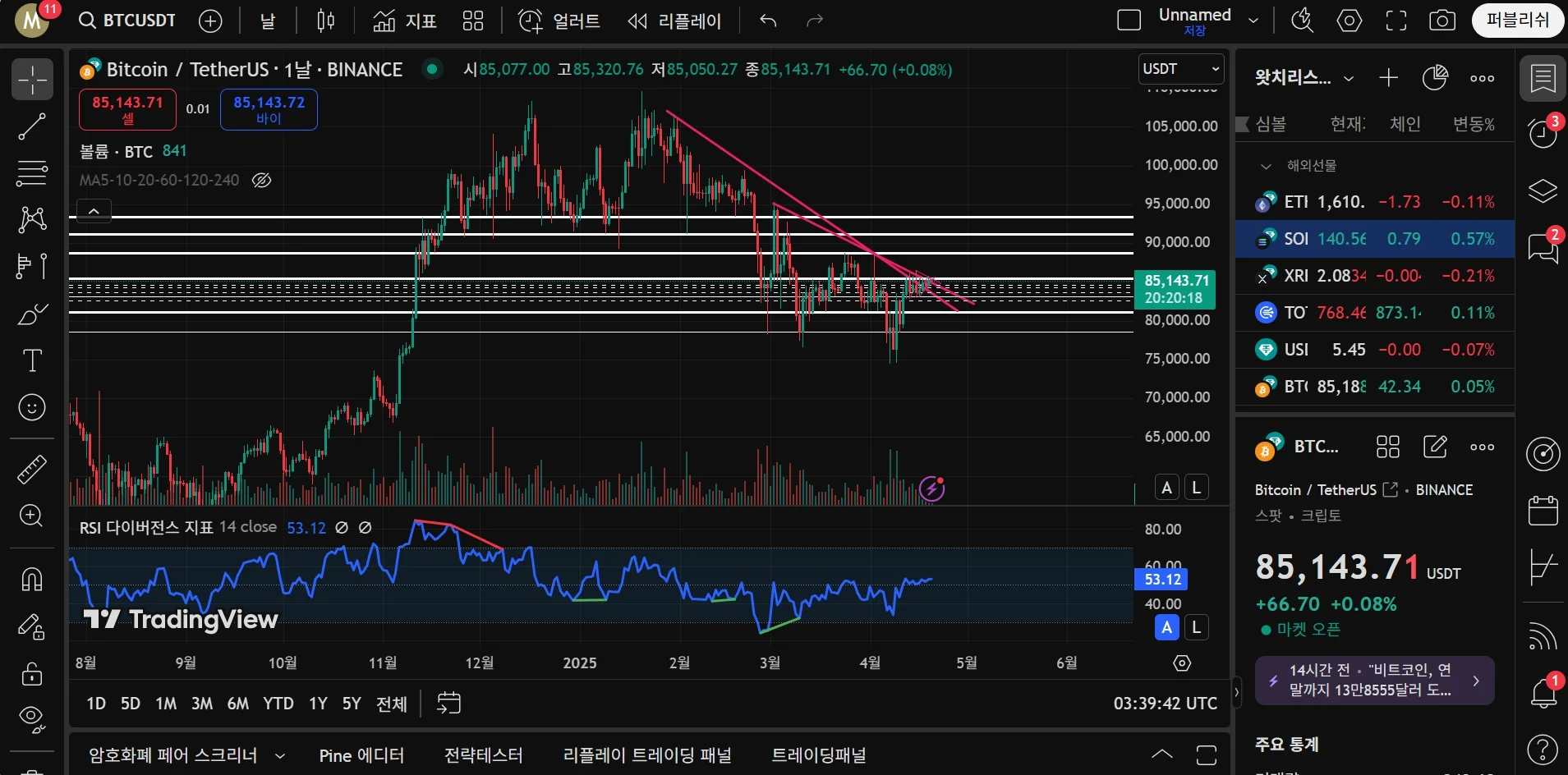Open the Fibonacci retracement tool group

pyautogui.click(x=32, y=173)
